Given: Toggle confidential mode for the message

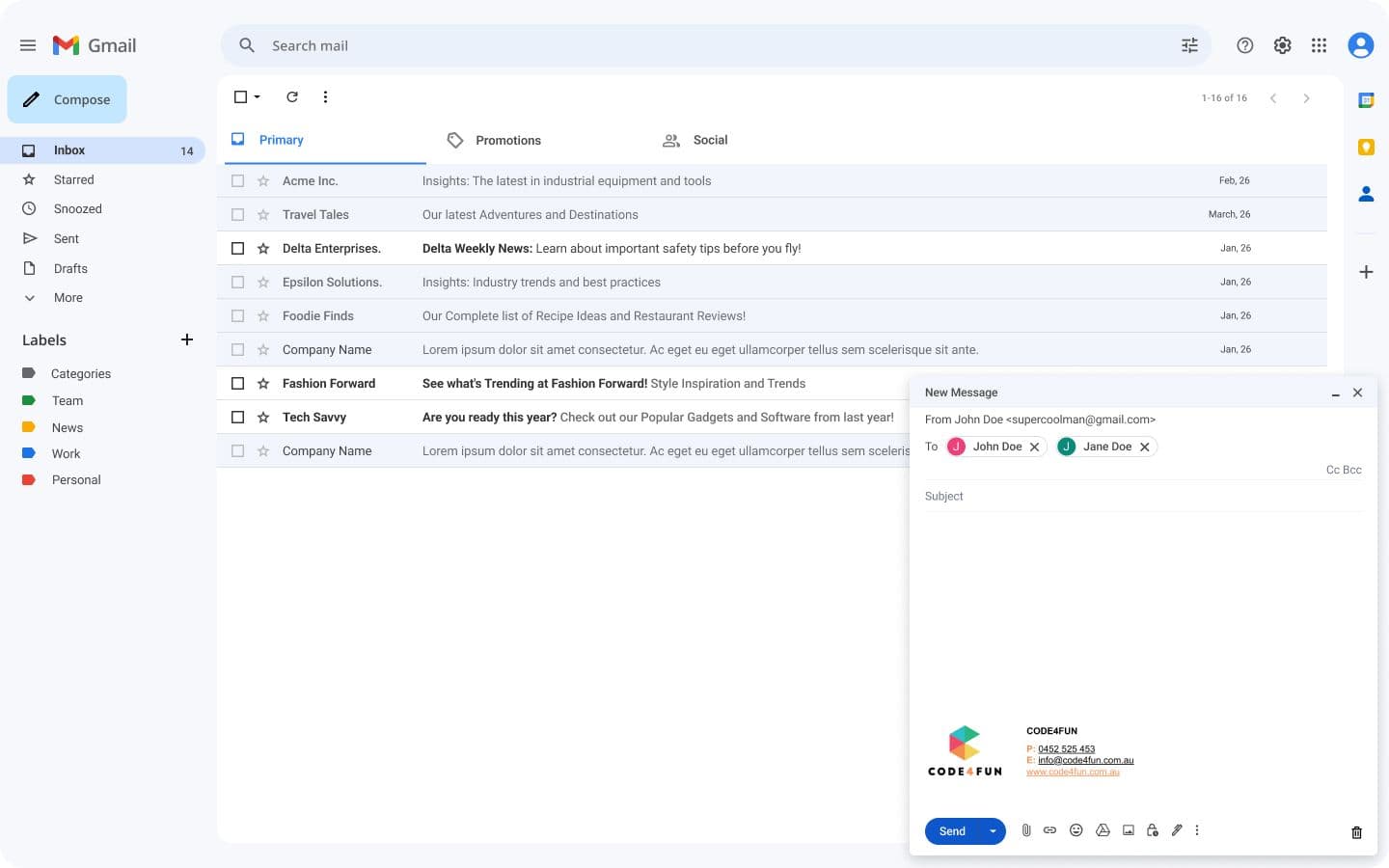Looking at the screenshot, I should click(1152, 830).
